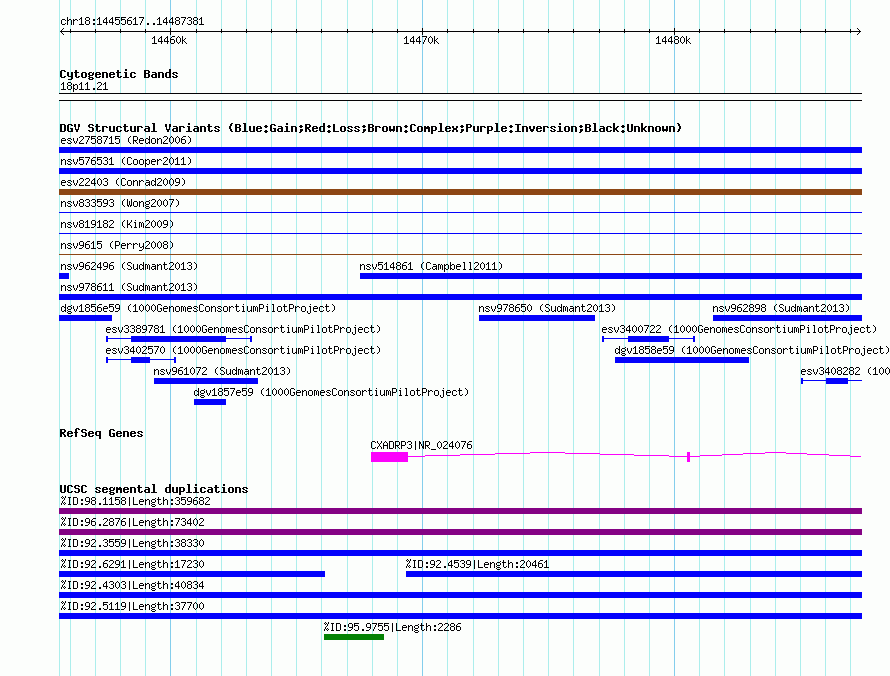Click the blue bar under nsv961072

tap(205, 381)
